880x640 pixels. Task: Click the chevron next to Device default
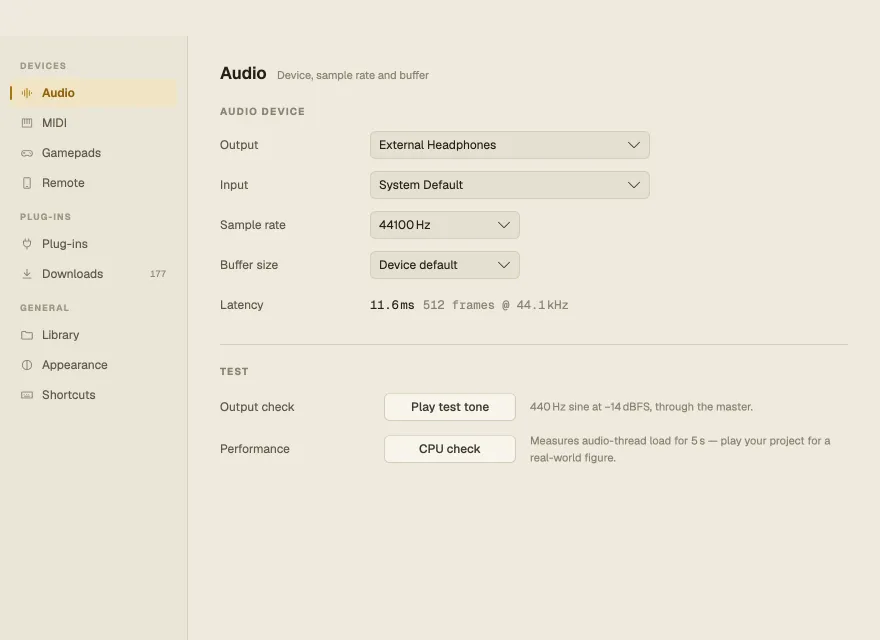(503, 265)
